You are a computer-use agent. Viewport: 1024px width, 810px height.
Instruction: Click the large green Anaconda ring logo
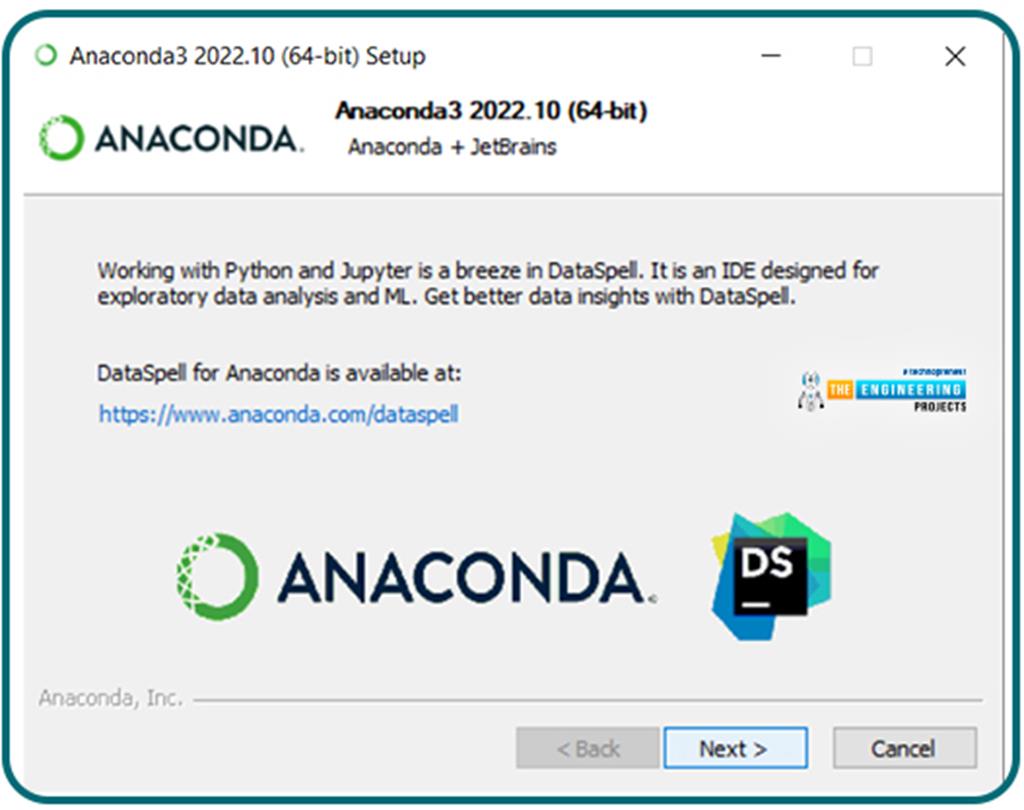[x=217, y=576]
